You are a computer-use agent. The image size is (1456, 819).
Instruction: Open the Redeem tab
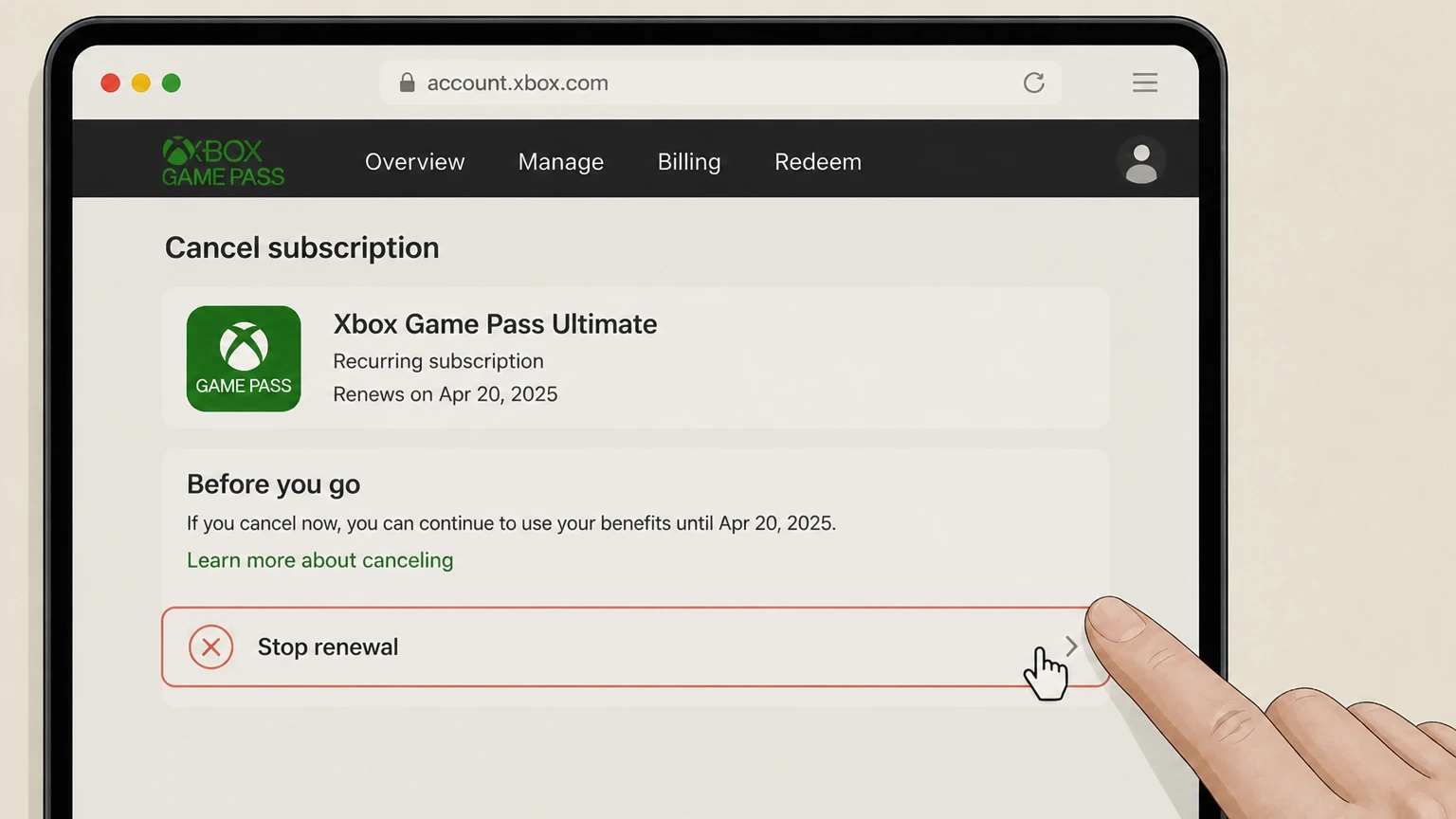point(818,162)
